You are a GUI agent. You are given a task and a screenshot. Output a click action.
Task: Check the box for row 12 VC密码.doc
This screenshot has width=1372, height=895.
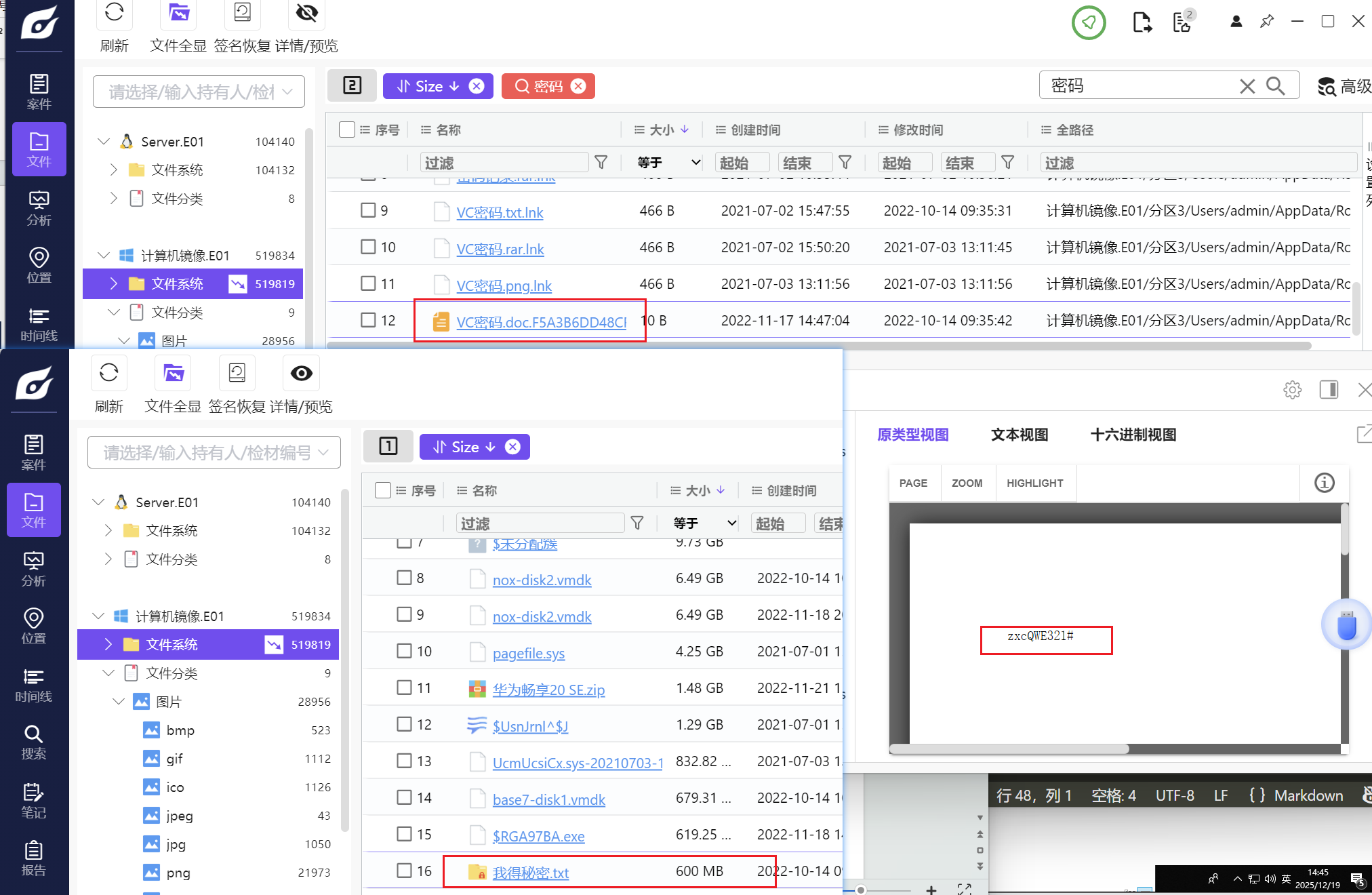pyautogui.click(x=368, y=320)
